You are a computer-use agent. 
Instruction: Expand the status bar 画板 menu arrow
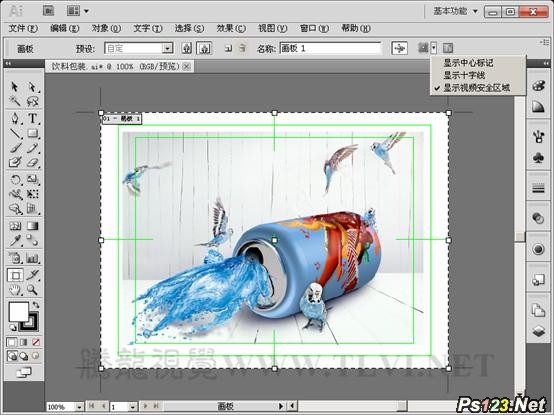click(281, 407)
